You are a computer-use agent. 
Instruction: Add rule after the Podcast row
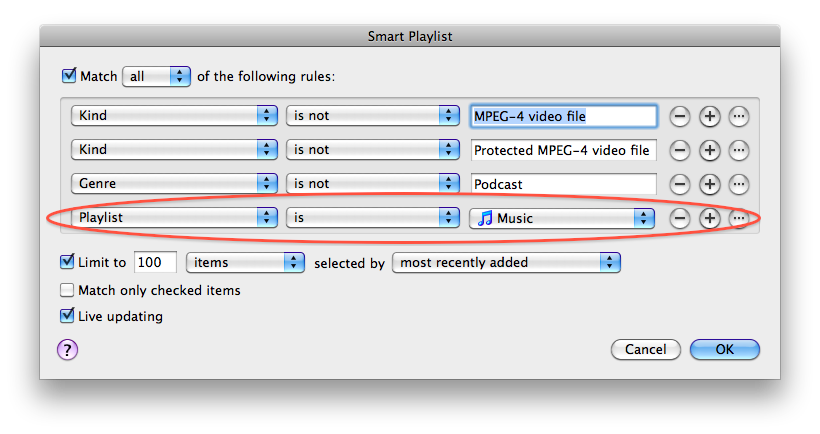click(x=710, y=184)
